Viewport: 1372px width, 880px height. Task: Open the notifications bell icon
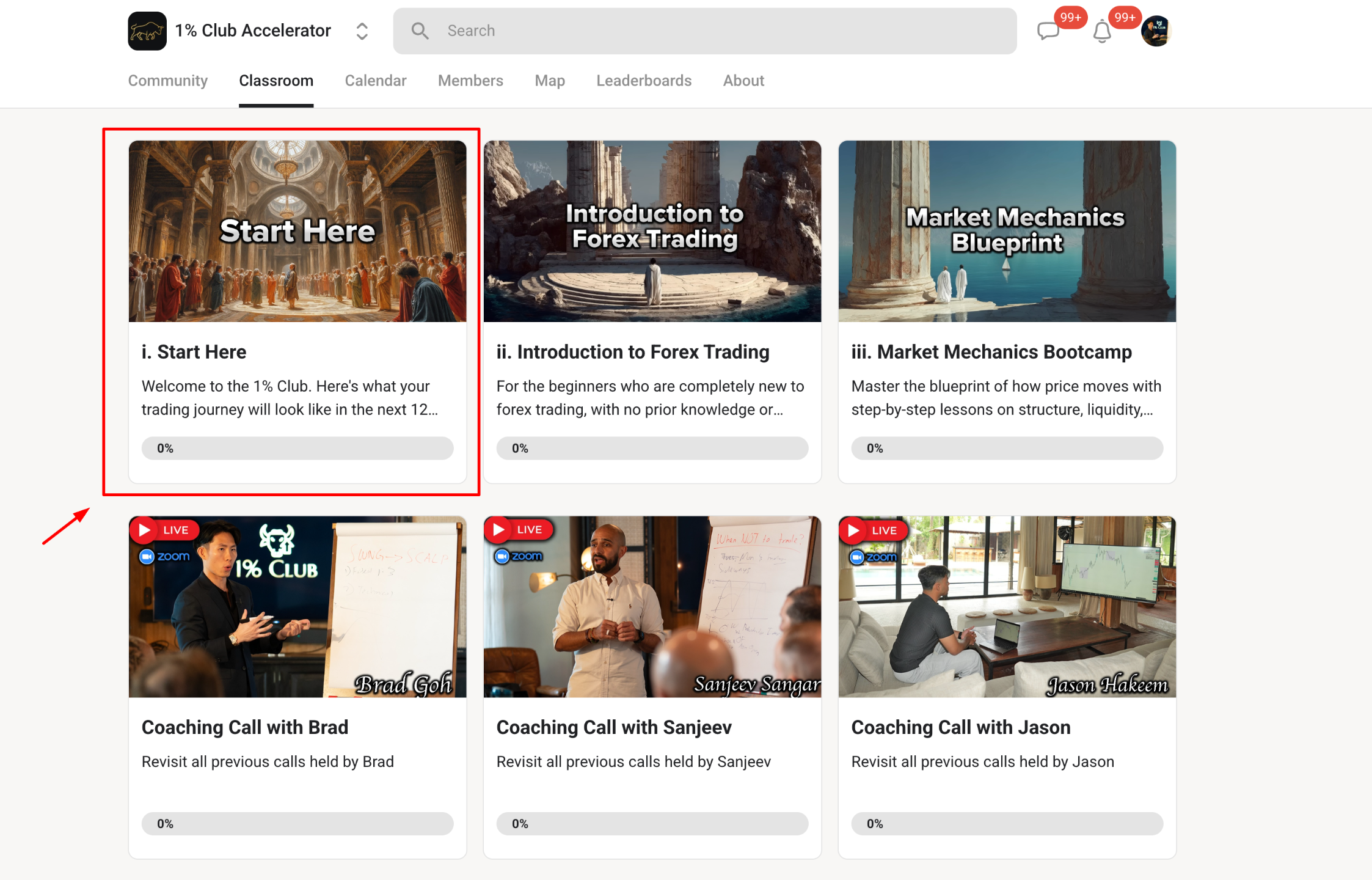(x=1102, y=32)
